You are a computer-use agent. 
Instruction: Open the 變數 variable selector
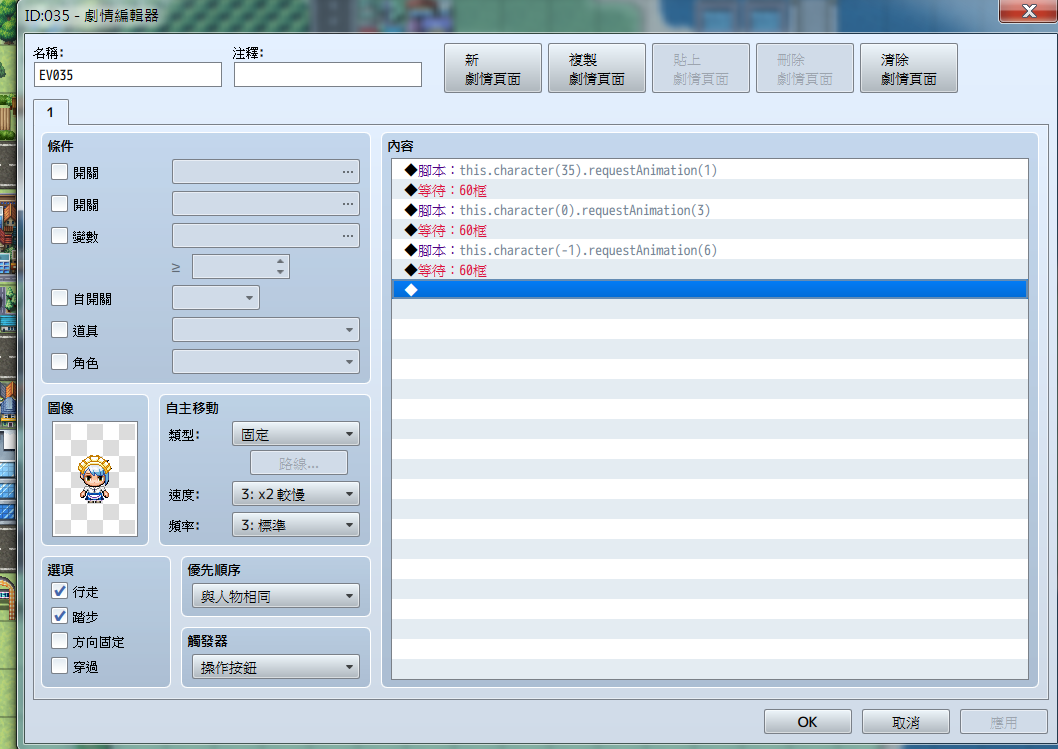266,235
